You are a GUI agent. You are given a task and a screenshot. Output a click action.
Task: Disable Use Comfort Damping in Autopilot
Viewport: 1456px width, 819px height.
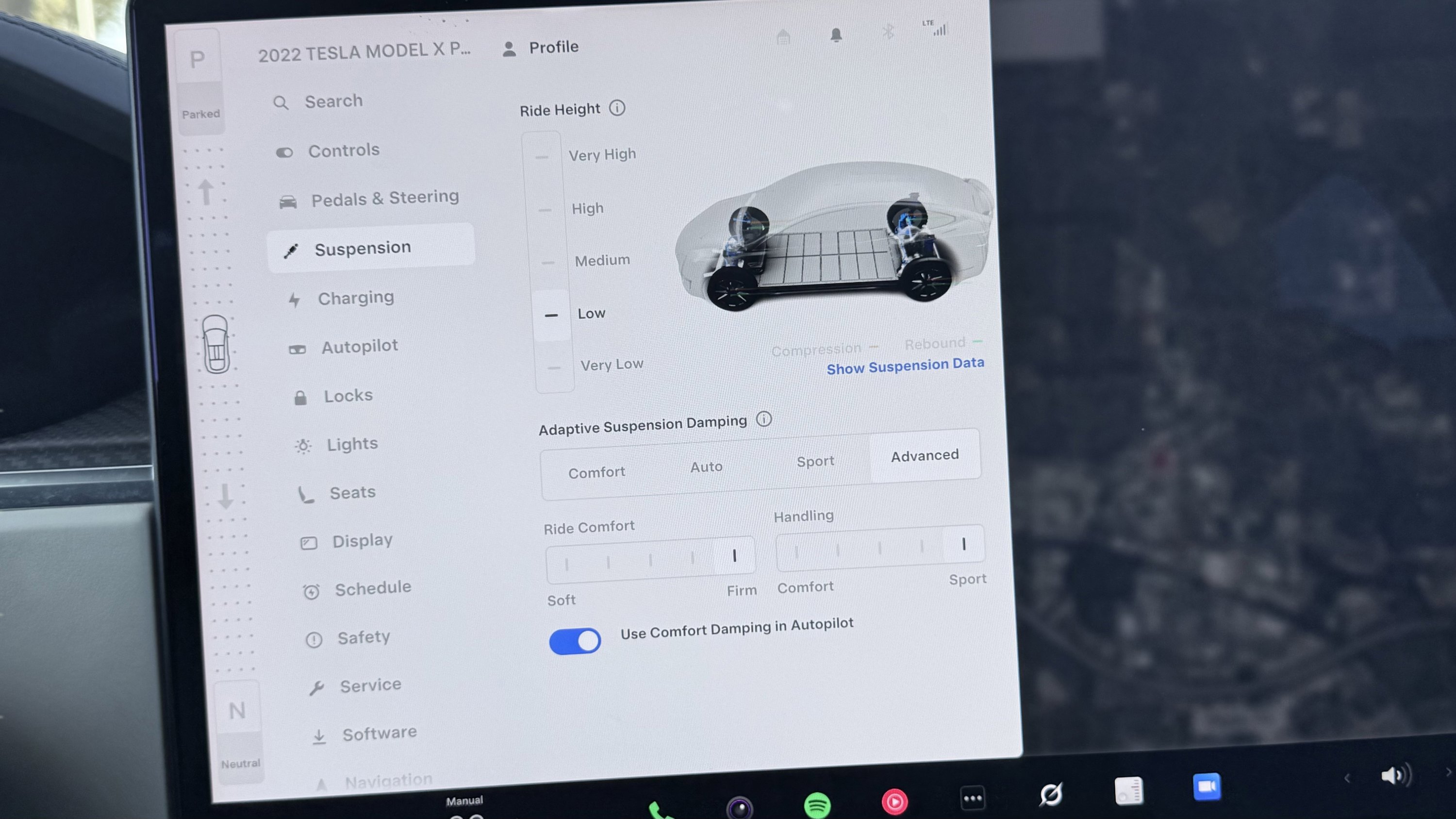click(x=575, y=640)
